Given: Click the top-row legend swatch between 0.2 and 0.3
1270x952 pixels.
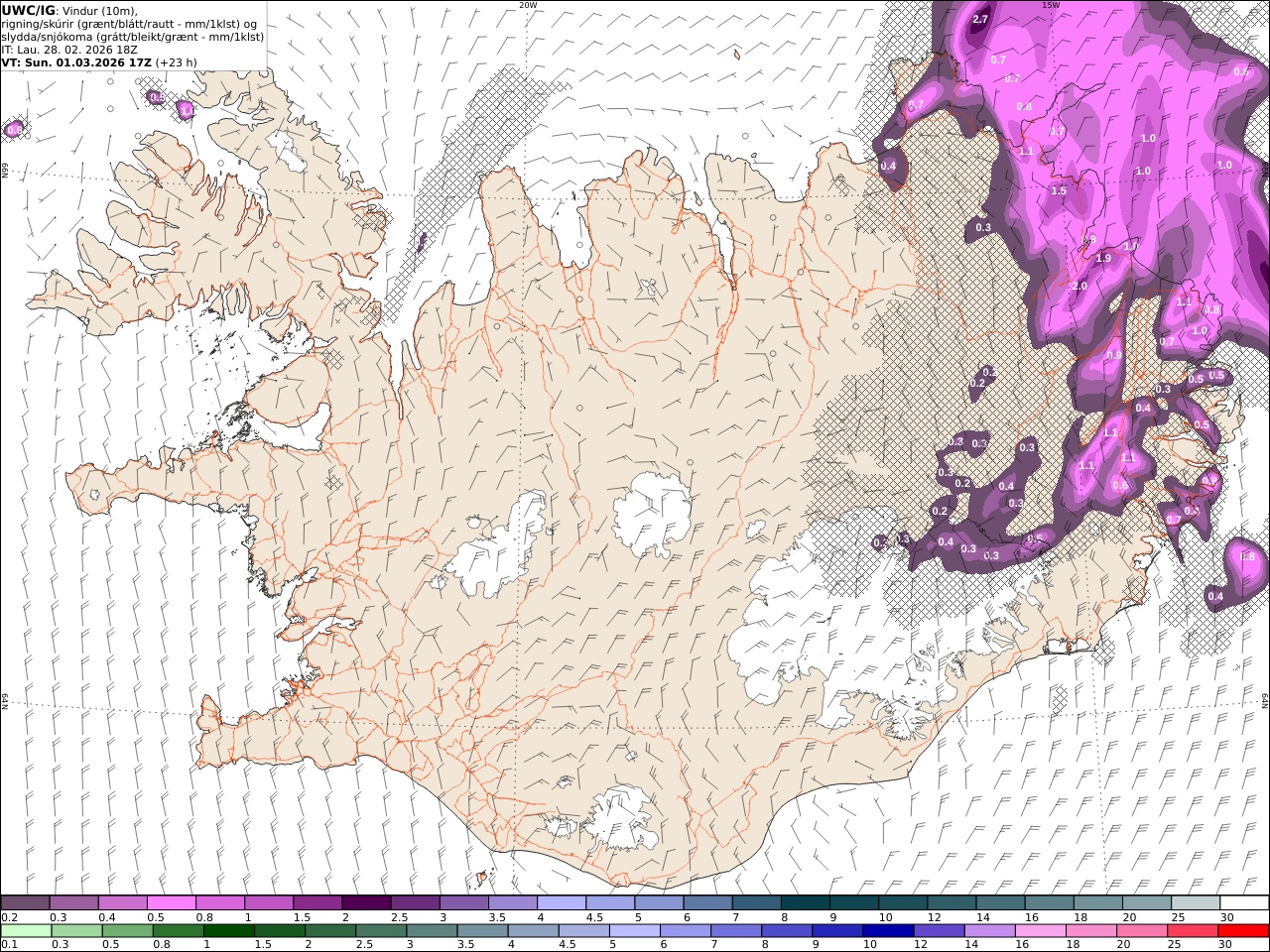Looking at the screenshot, I should point(25,902).
